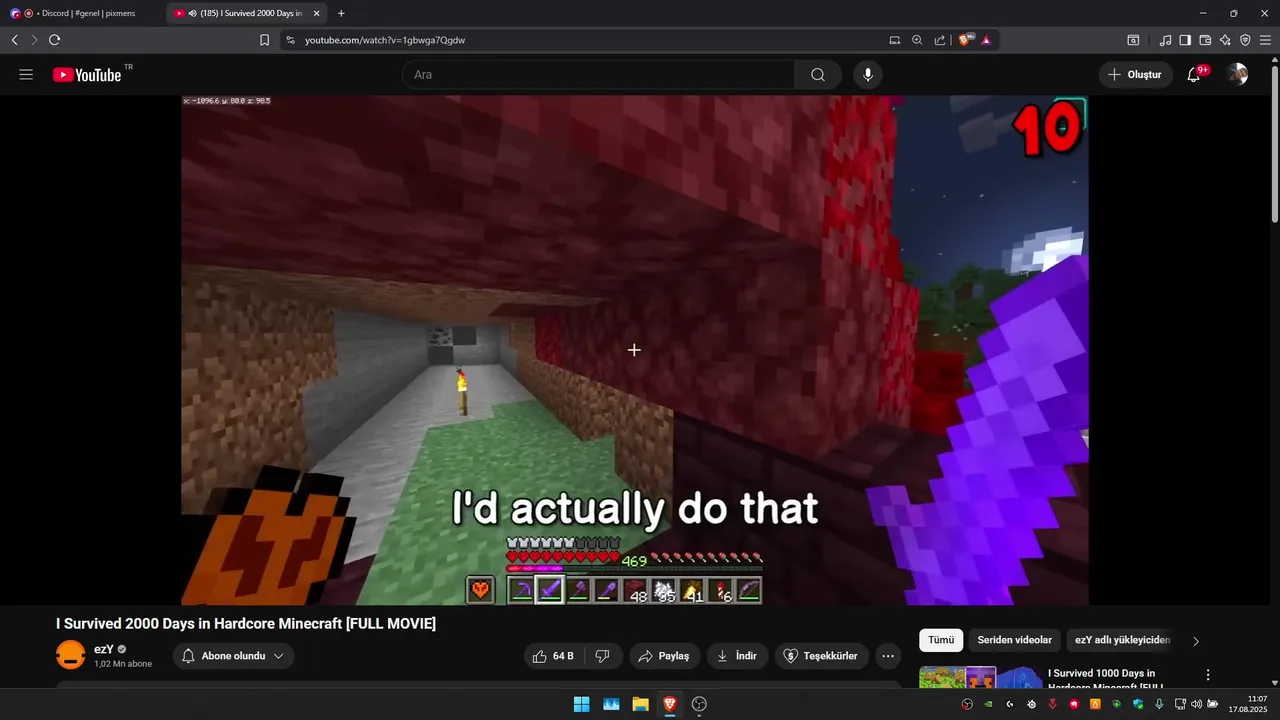Open the NVIDIA tray icon
This screenshot has height=720, width=1280.
pos(988,704)
